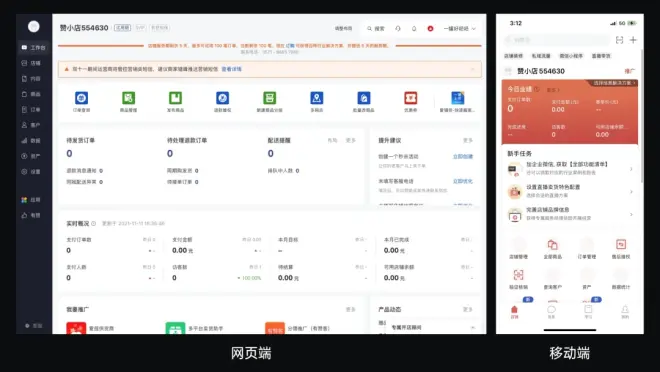Image resolution: width=660 pixels, height=372 pixels.
Task: Click 调整布局 in the web header
Action: pos(343,29)
